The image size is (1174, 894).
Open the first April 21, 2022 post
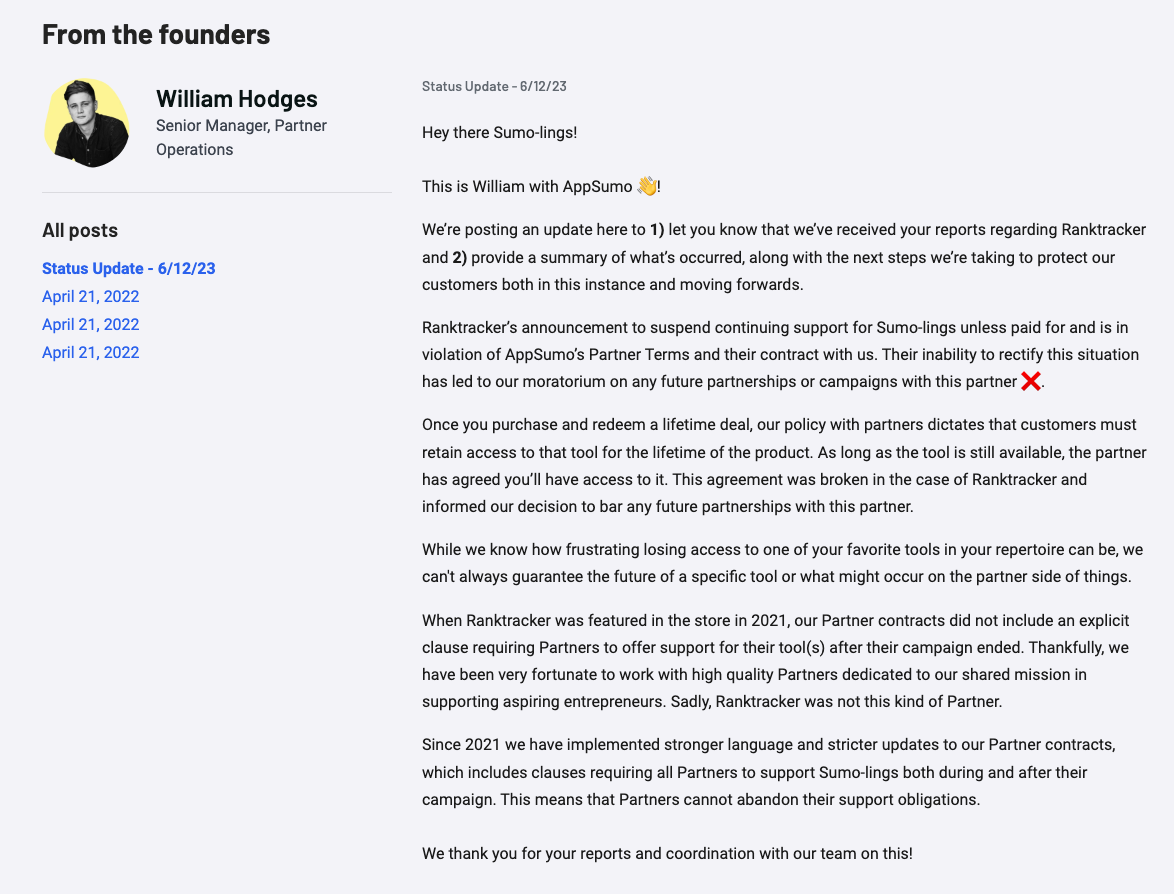[91, 296]
